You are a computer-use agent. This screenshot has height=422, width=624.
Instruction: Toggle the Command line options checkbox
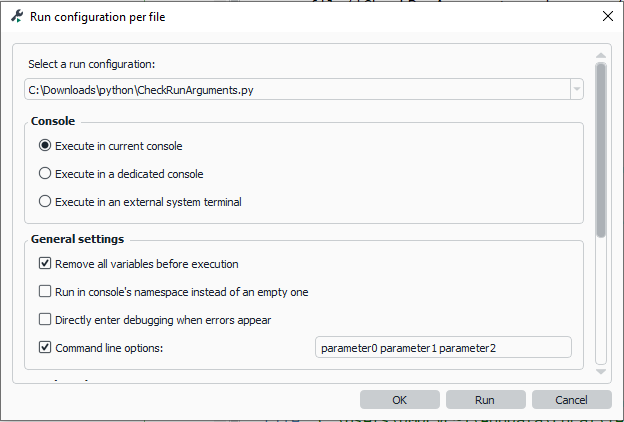[45, 348]
